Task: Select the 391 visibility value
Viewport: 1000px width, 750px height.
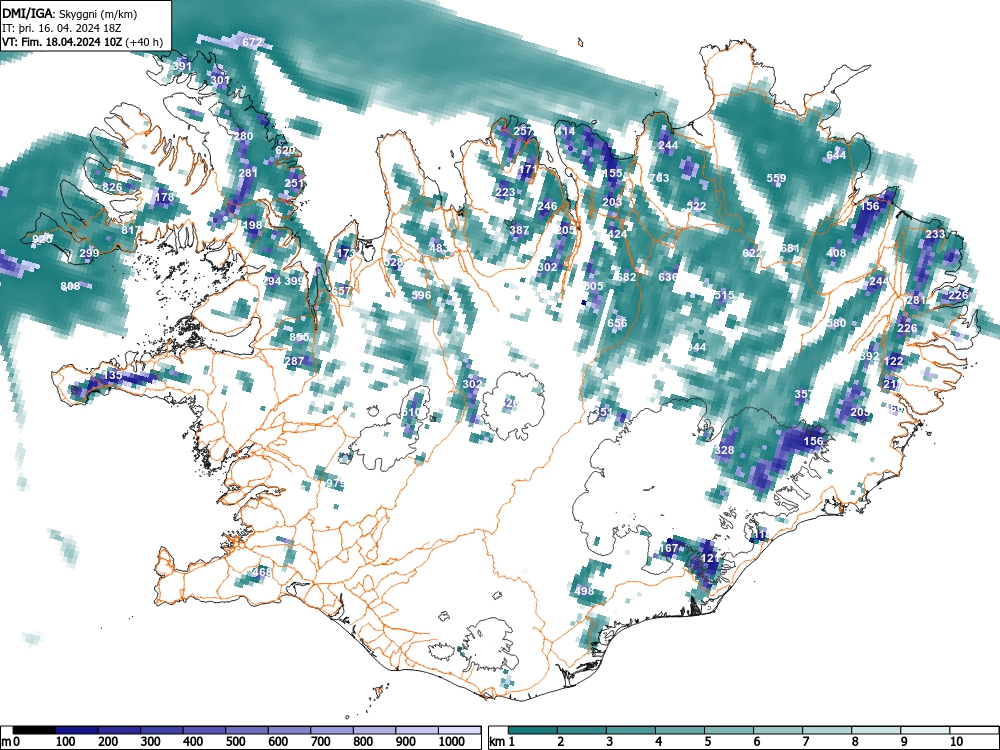Action: (x=182, y=66)
